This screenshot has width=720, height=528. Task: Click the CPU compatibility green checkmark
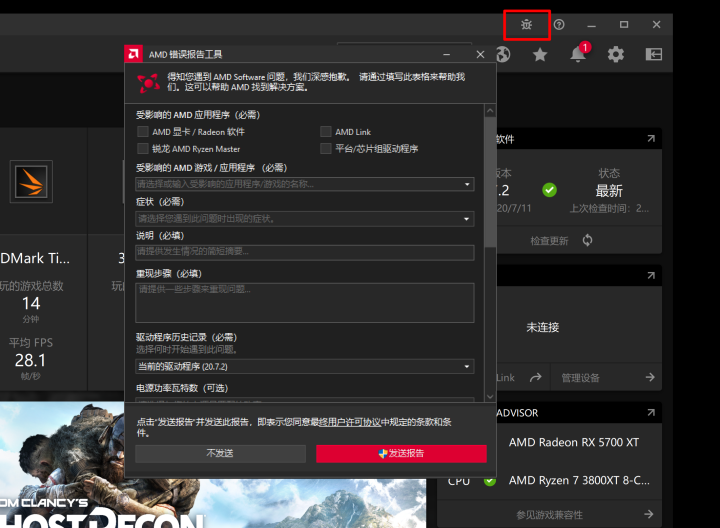click(x=490, y=481)
